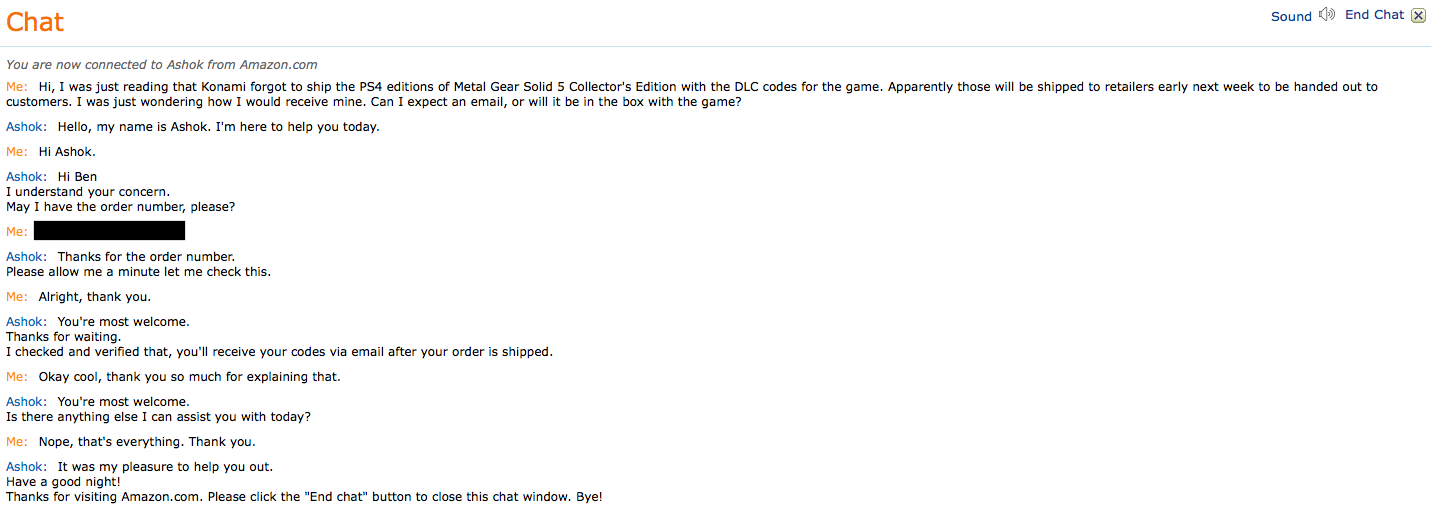Click the blacked-out order number message
The height and width of the screenshot is (510, 1431).
109,231
